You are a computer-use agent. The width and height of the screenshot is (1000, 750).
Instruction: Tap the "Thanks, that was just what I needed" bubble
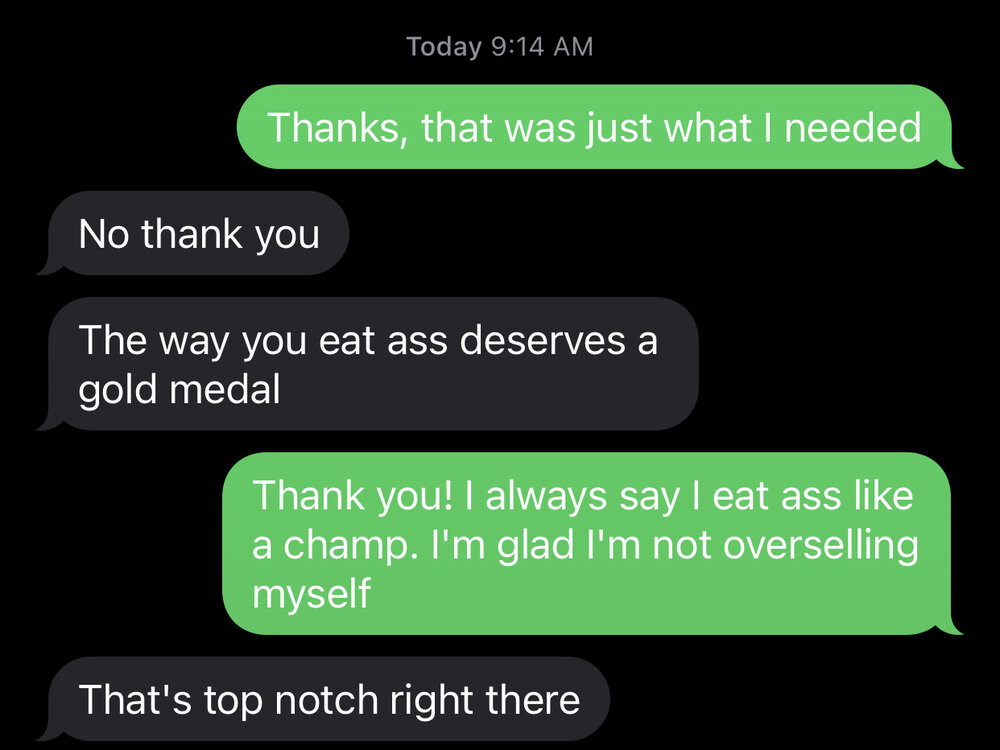point(594,127)
